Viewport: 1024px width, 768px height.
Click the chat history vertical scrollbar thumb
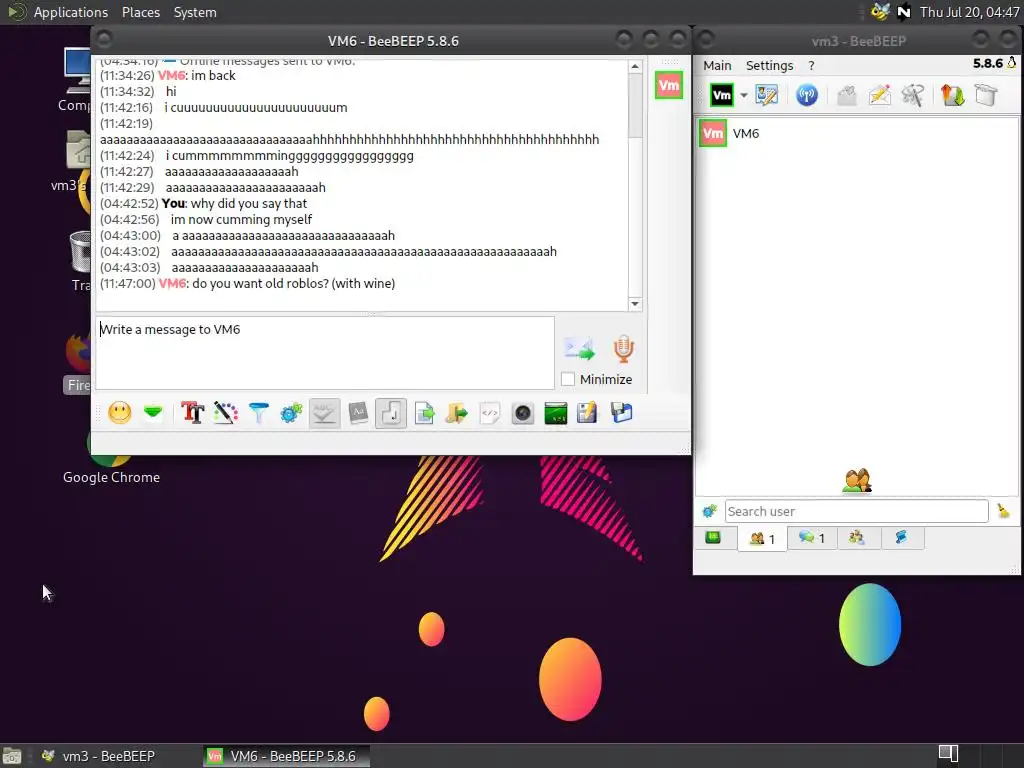point(635,105)
